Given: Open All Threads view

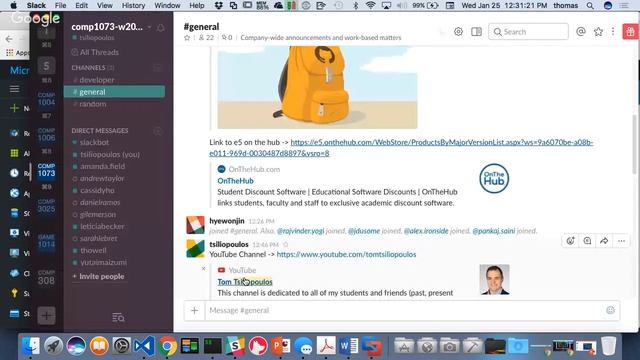Looking at the screenshot, I should 95,52.
